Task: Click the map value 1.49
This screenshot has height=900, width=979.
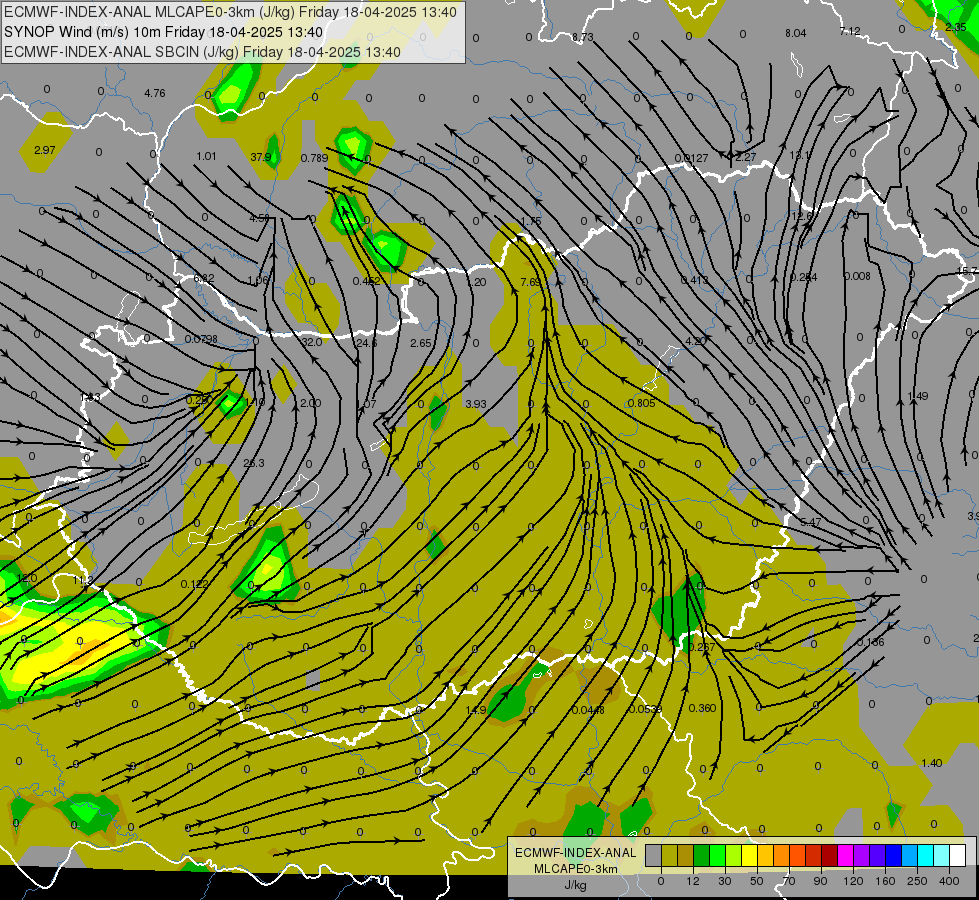Action: point(918,396)
